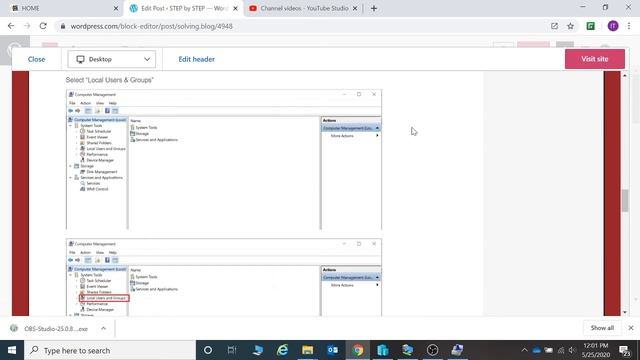Image resolution: width=640 pixels, height=360 pixels.
Task: Open the Action Center notifications icon
Action: point(625,350)
